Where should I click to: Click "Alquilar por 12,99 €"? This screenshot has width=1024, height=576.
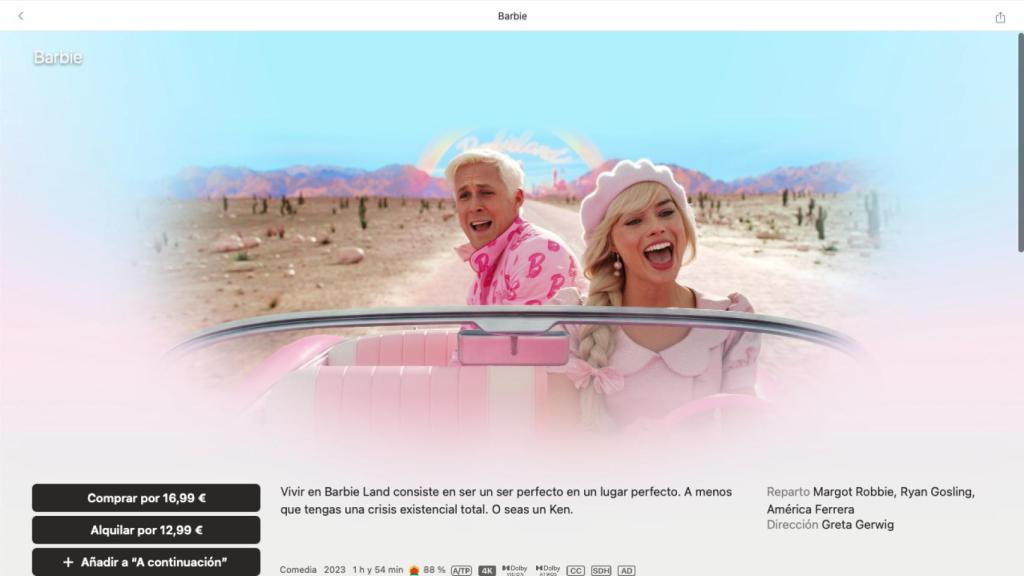click(x=146, y=530)
